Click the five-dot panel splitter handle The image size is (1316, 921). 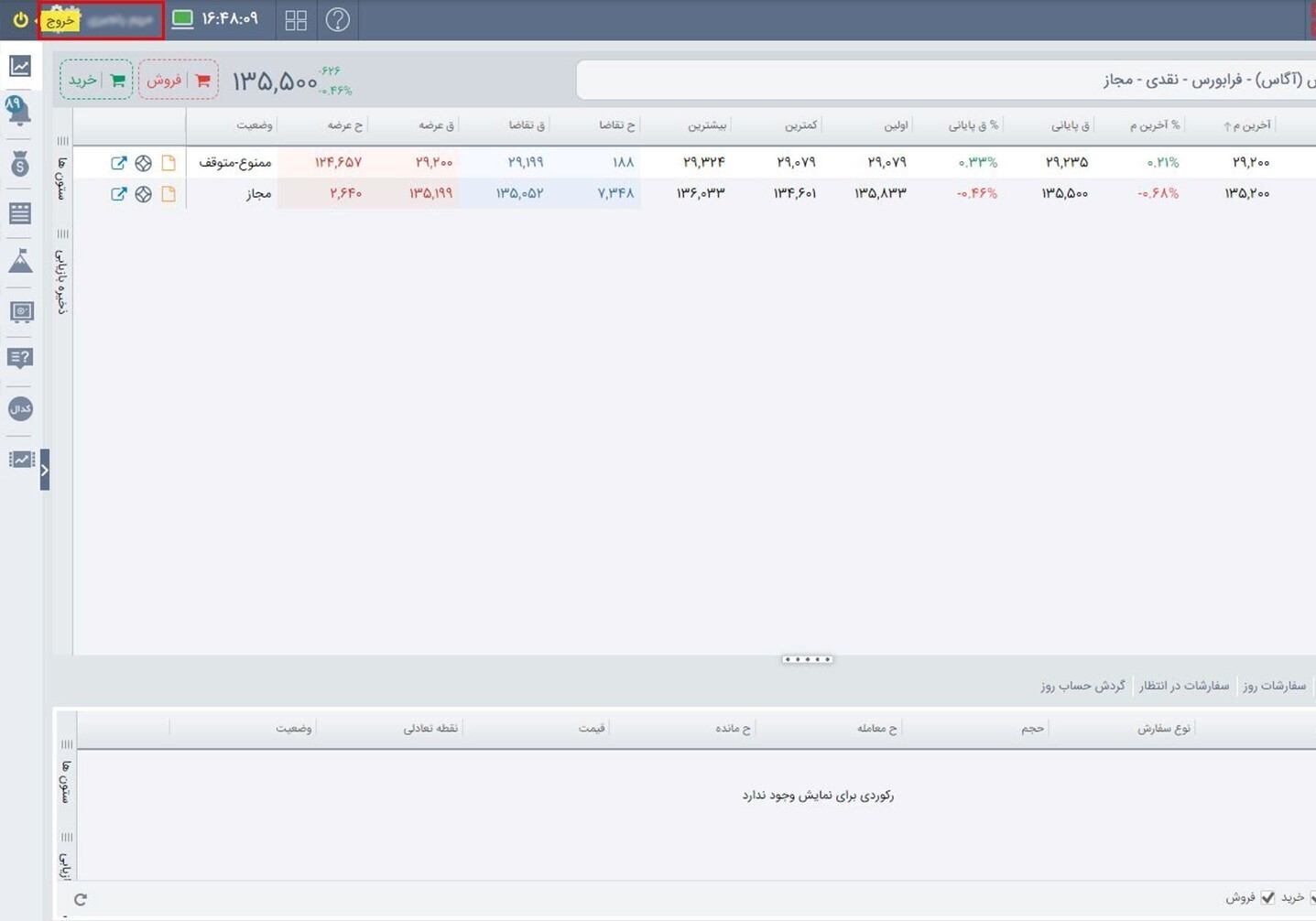pos(807,659)
